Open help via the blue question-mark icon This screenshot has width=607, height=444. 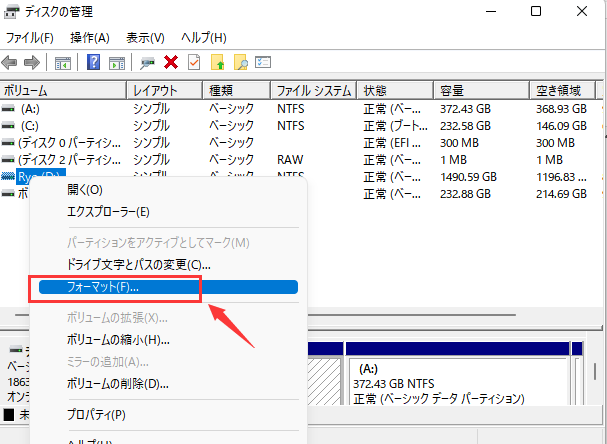pyautogui.click(x=94, y=62)
